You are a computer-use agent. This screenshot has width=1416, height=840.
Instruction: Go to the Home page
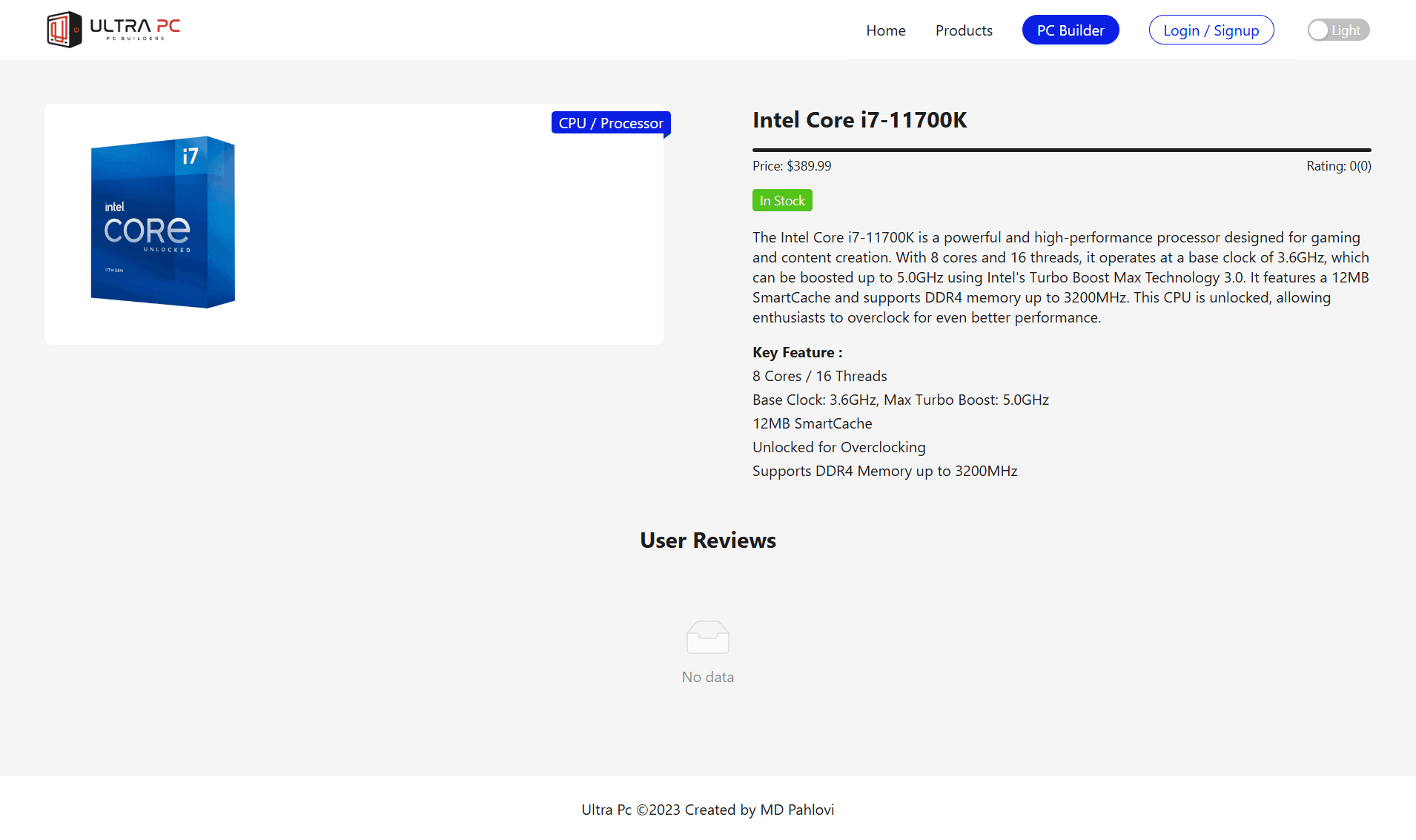click(x=886, y=30)
